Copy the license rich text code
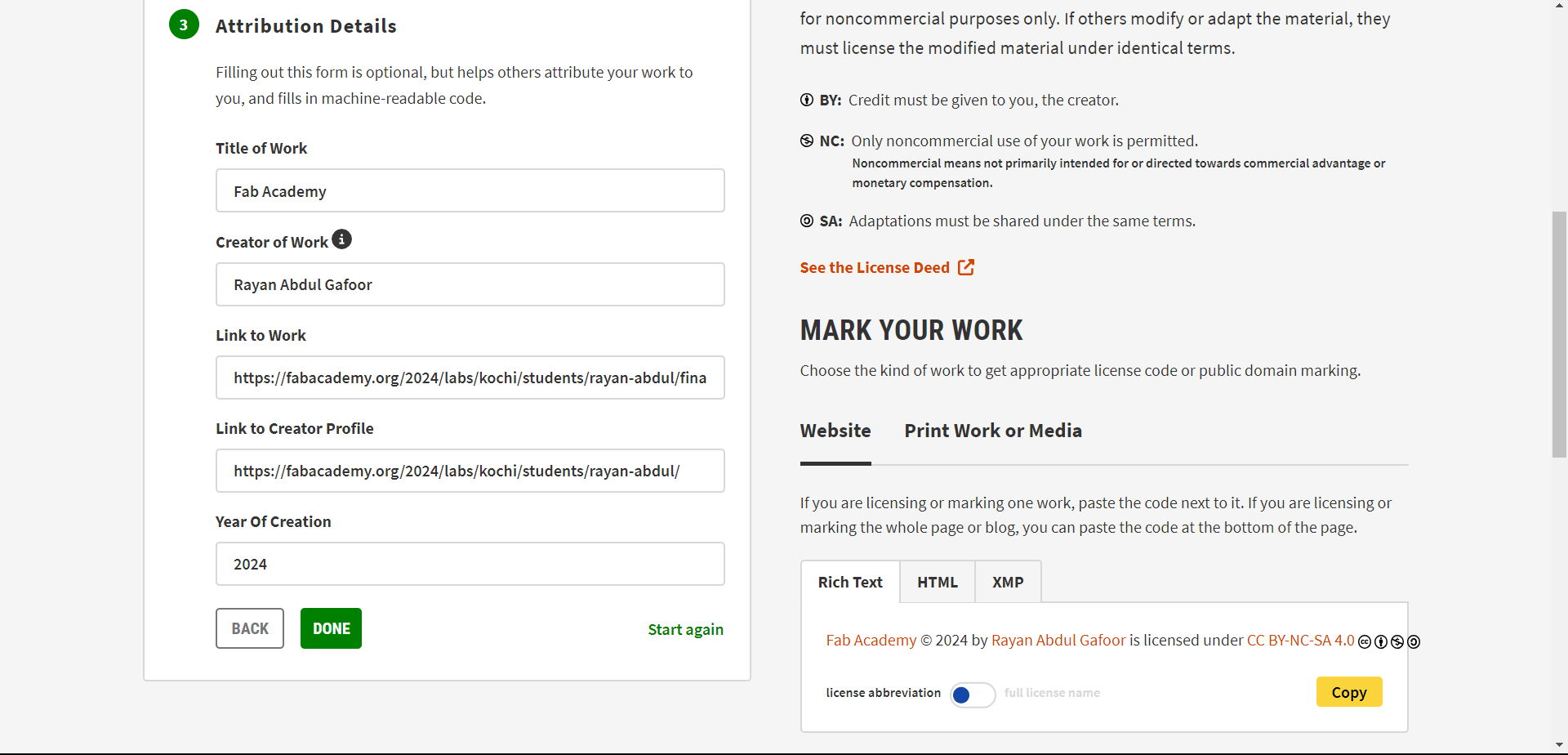The width and height of the screenshot is (1568, 755). (1348, 692)
